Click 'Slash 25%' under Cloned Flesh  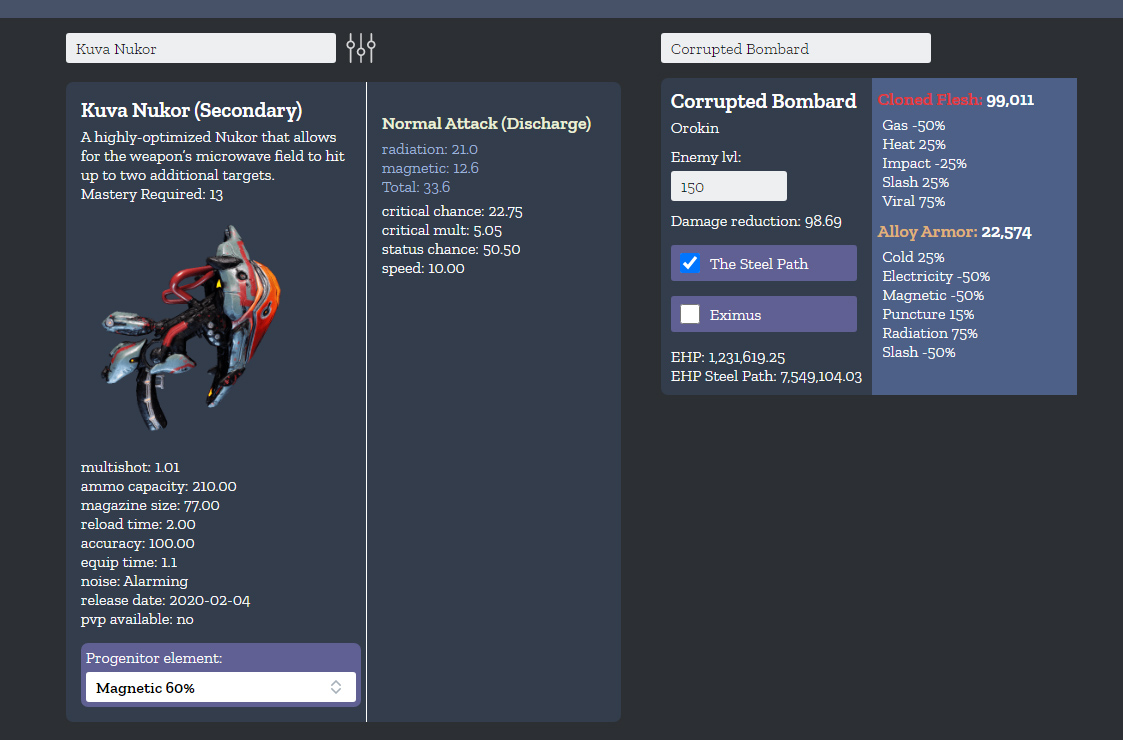pyautogui.click(x=915, y=182)
